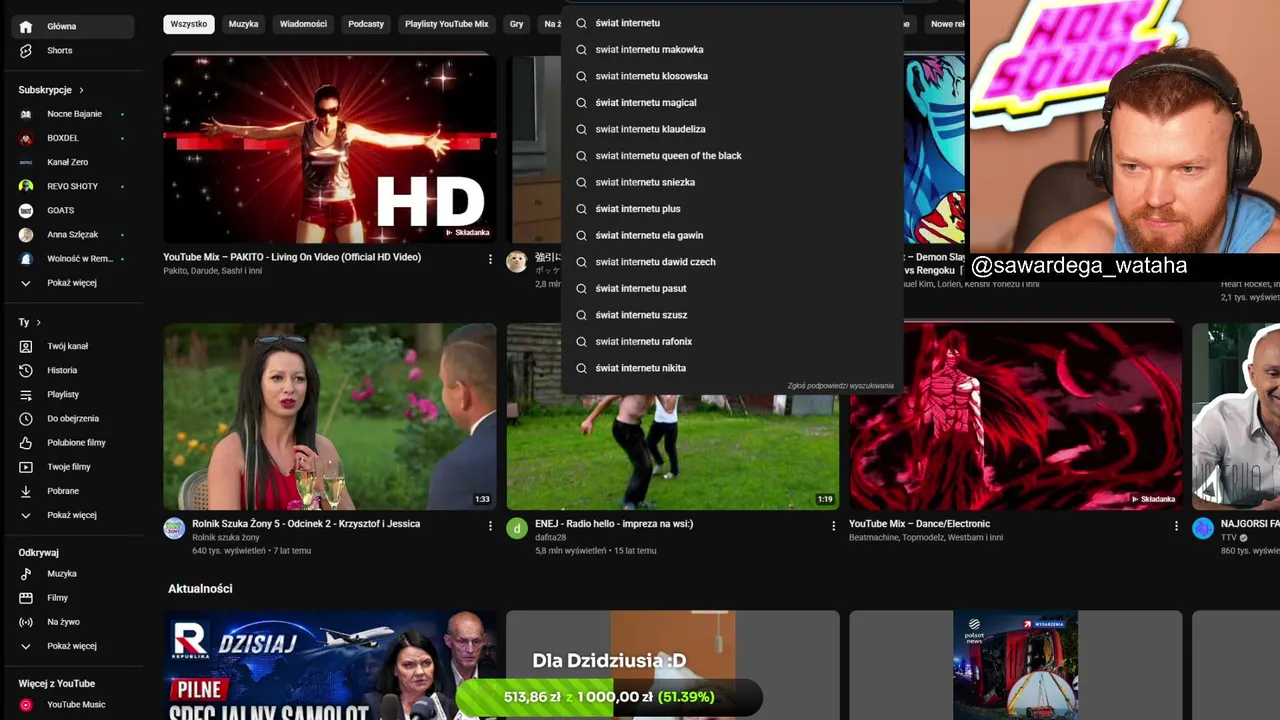
Task: Open menu for PAKITO YouTube Mix video
Action: pyautogui.click(x=490, y=259)
